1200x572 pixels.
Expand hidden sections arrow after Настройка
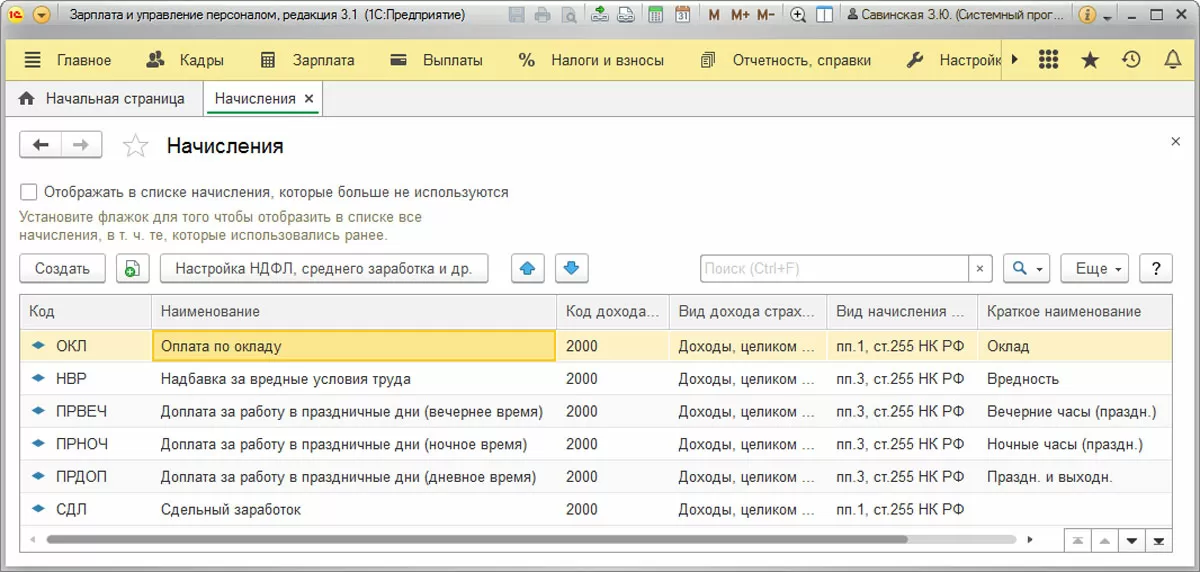click(1014, 60)
